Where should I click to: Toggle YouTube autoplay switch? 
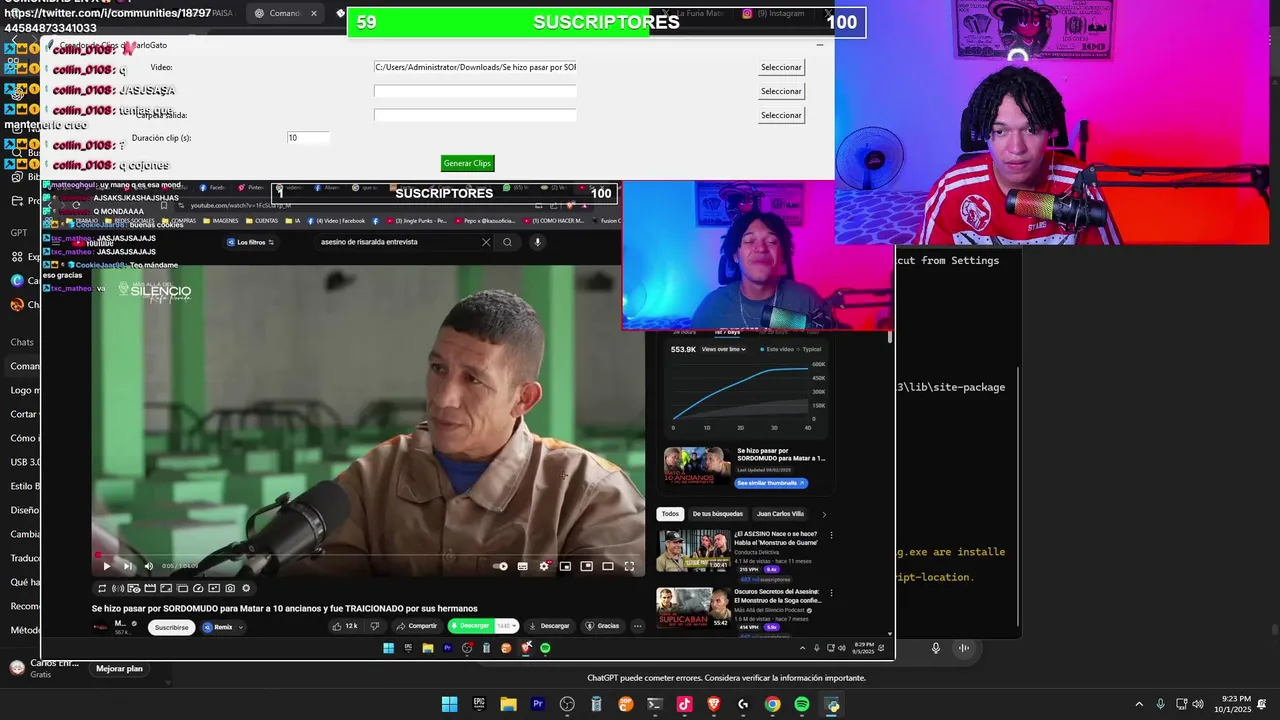tap(500, 566)
